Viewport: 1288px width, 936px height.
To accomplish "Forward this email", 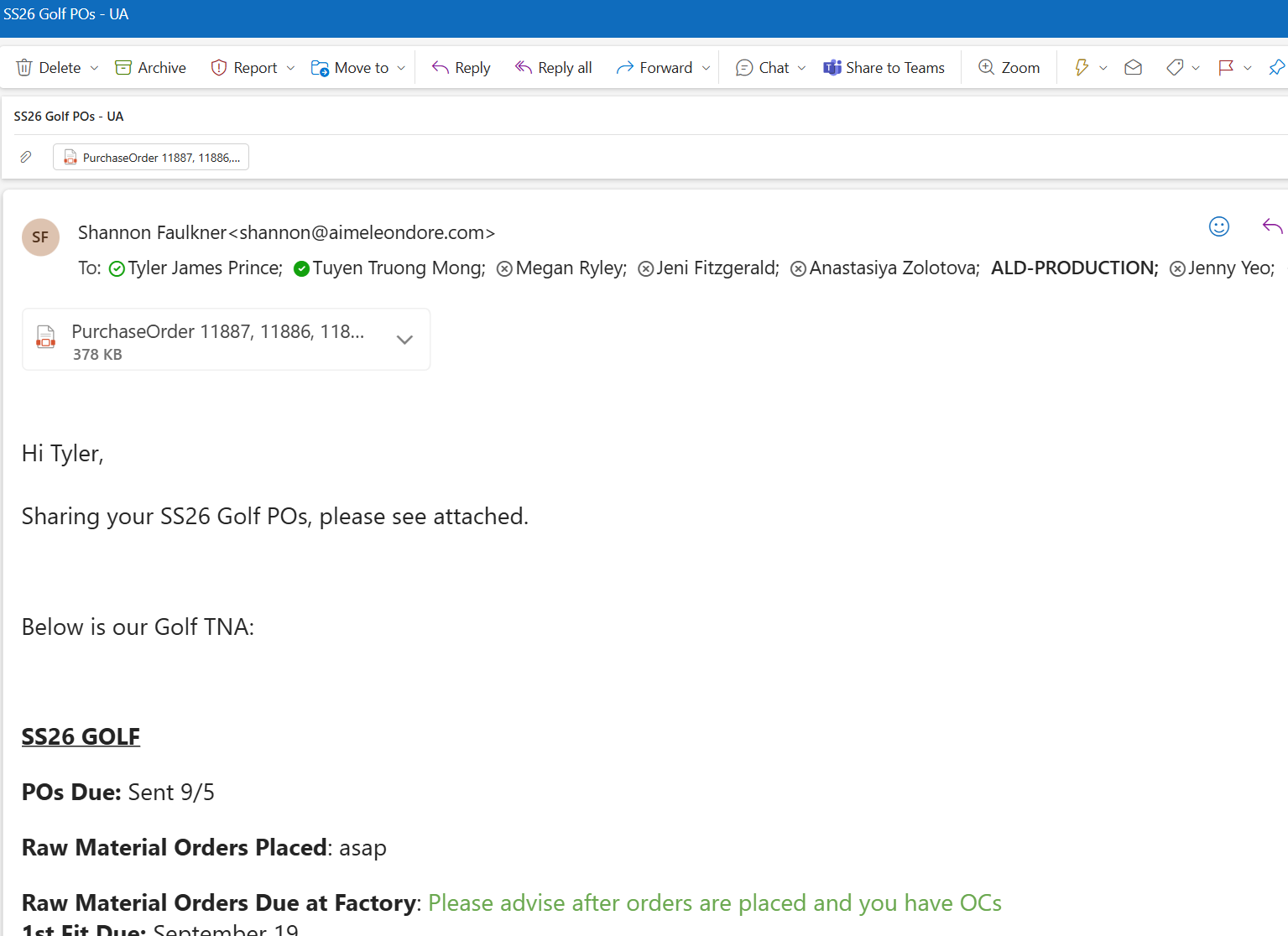I will click(654, 68).
